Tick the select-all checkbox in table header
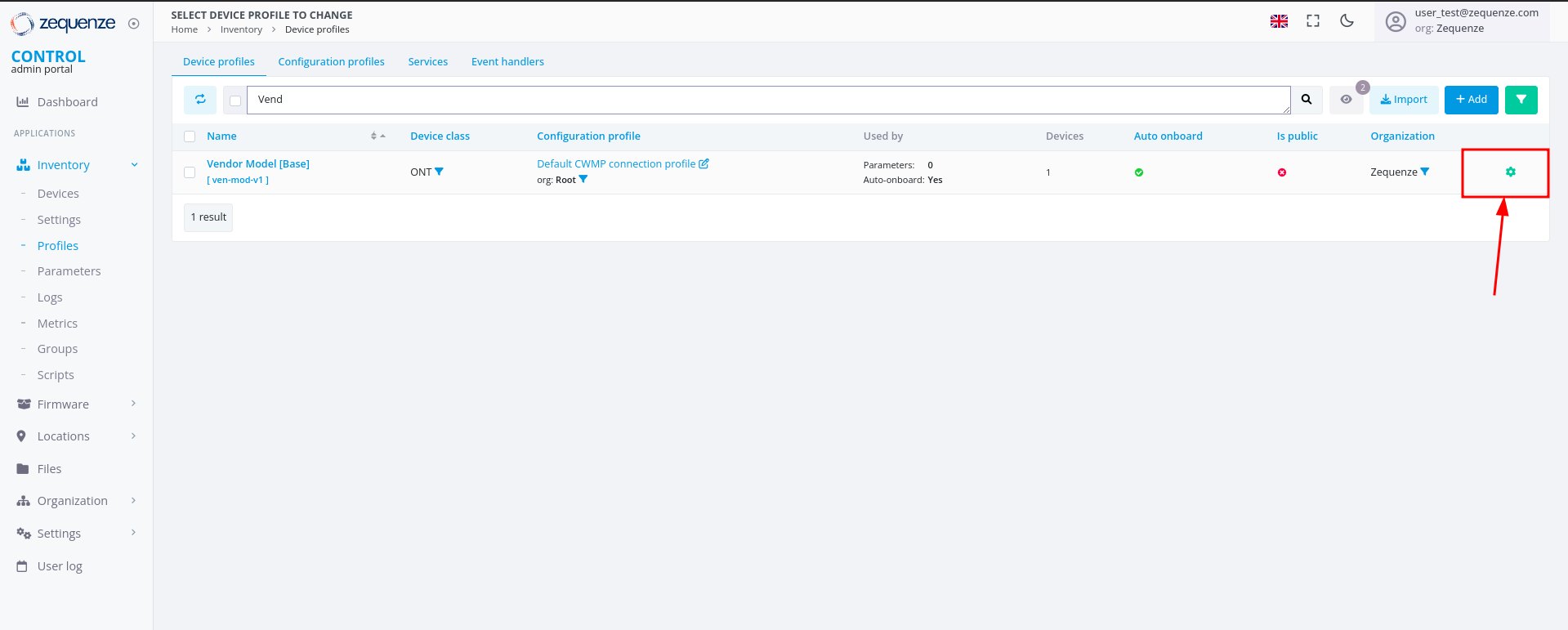The height and width of the screenshot is (630, 1568). coord(190,136)
